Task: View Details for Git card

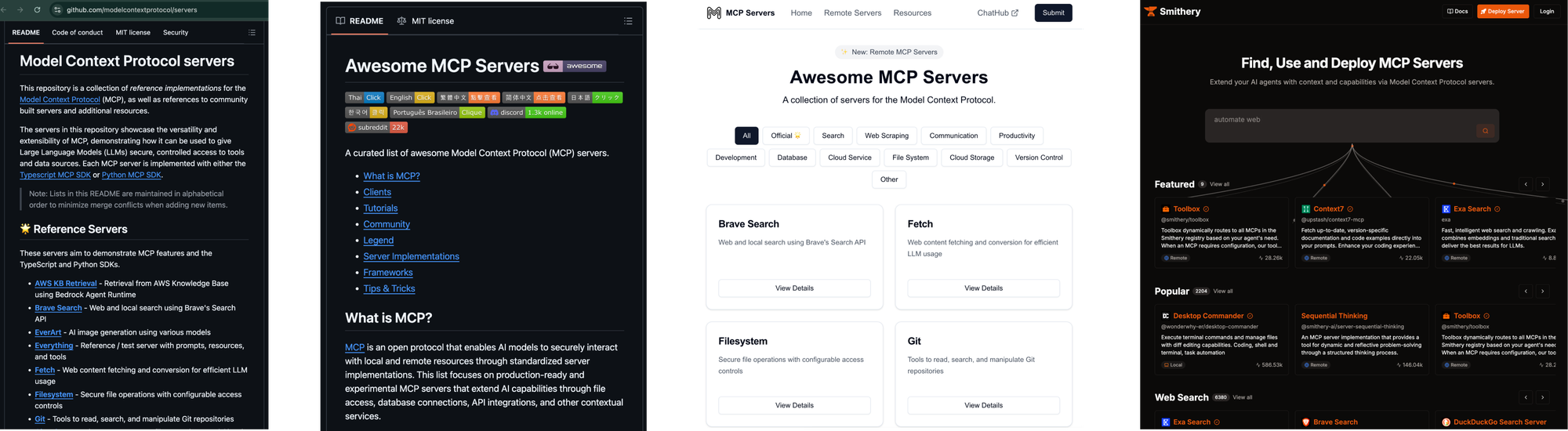Action: click(983, 405)
